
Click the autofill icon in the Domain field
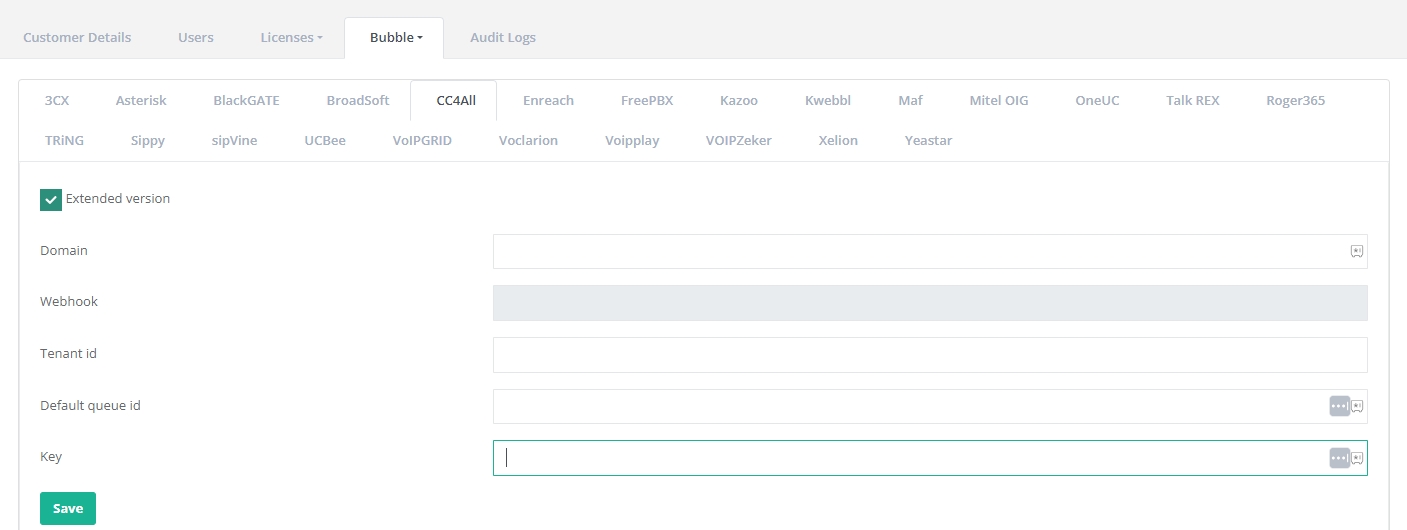click(x=1357, y=252)
